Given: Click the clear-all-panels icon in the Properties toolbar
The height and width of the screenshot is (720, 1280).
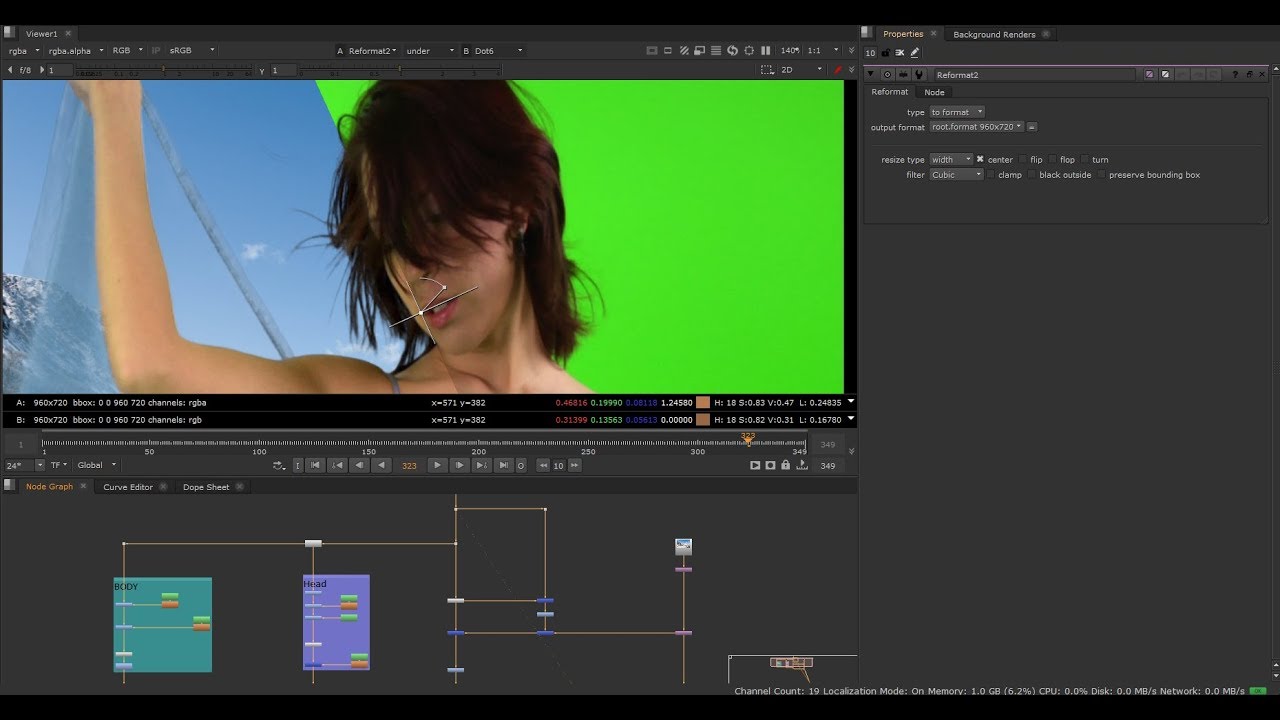Looking at the screenshot, I should point(900,53).
